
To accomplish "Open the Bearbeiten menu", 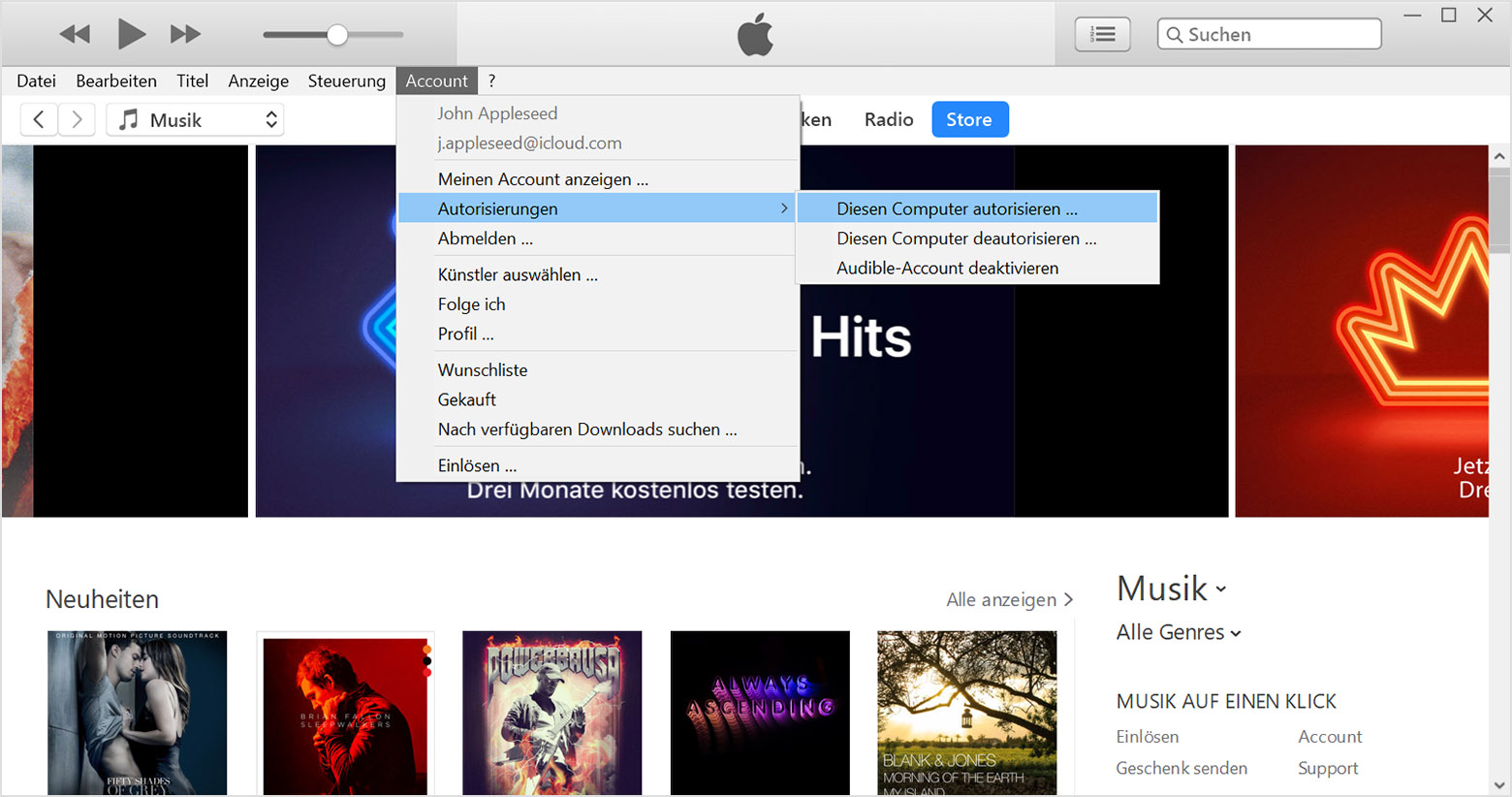I will (x=116, y=80).
